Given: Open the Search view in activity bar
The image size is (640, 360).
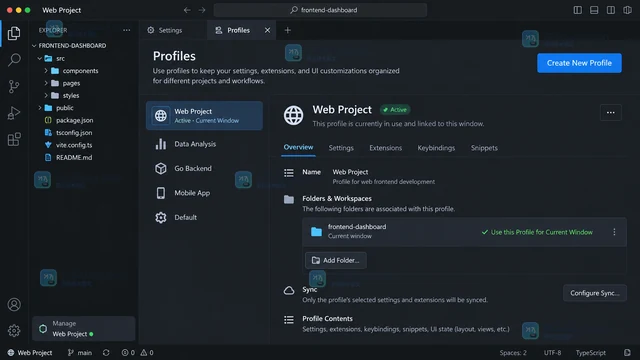Looking at the screenshot, I should click(14, 60).
